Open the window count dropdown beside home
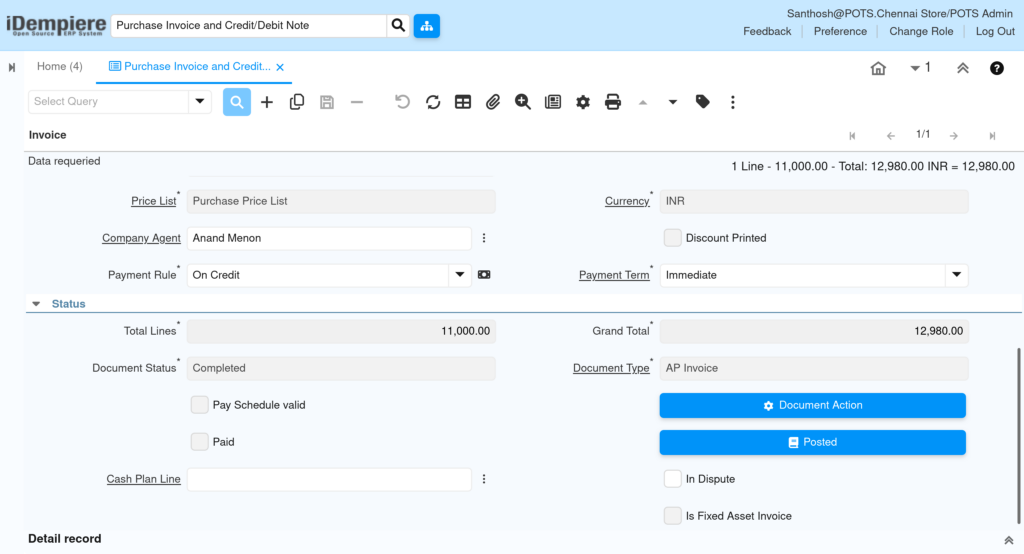Viewport: 1024px width, 554px height. pos(920,67)
